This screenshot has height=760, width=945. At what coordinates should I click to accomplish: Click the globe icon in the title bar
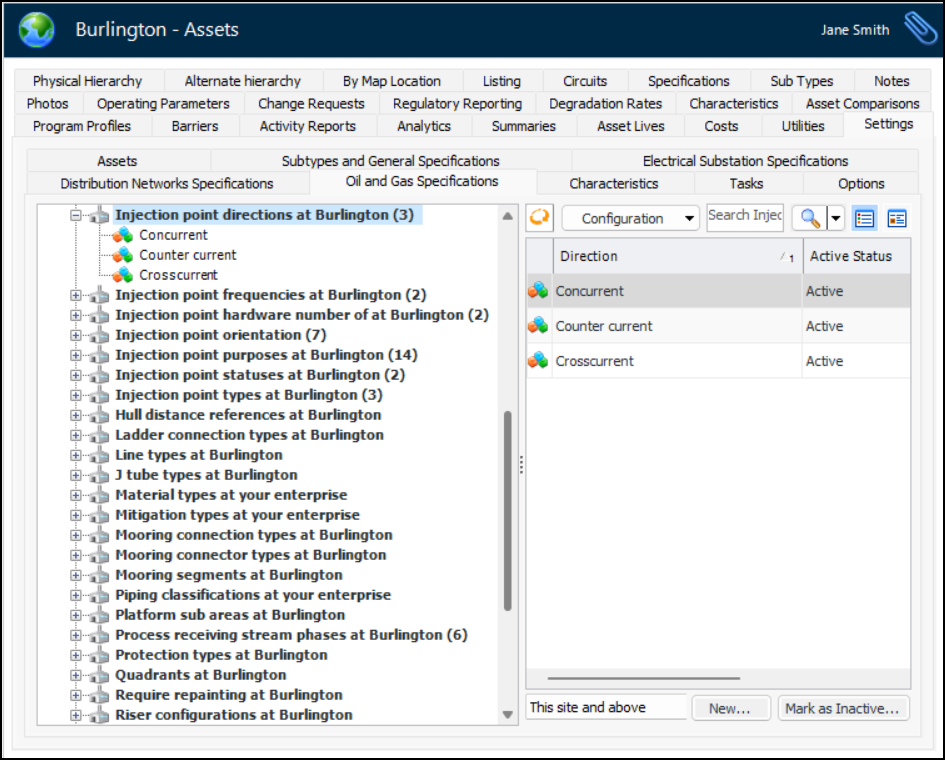pyautogui.click(x=37, y=30)
